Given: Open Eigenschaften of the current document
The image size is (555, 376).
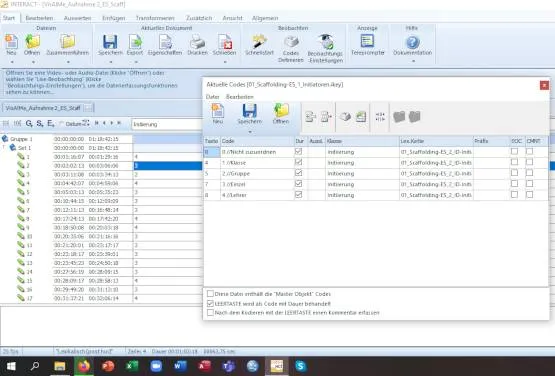Looking at the screenshot, I should click(165, 42).
